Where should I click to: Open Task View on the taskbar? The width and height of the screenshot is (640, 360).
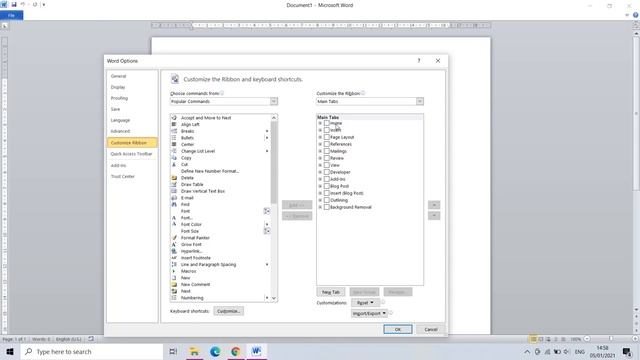[x=173, y=351]
